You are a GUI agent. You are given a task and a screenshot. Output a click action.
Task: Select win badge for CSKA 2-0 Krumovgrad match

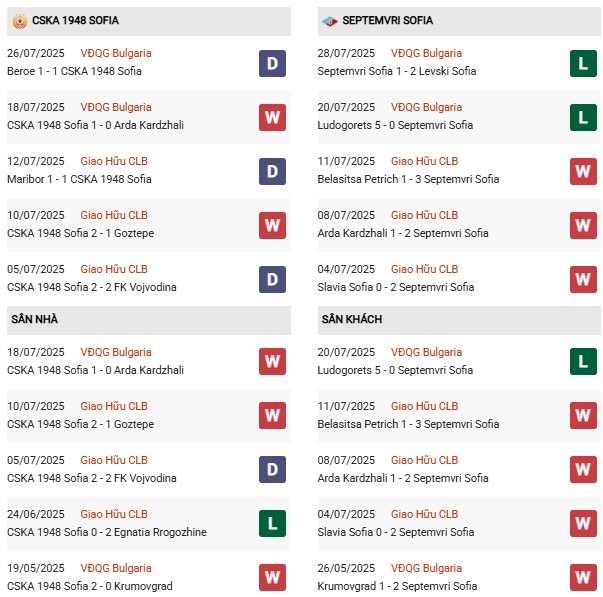272,577
